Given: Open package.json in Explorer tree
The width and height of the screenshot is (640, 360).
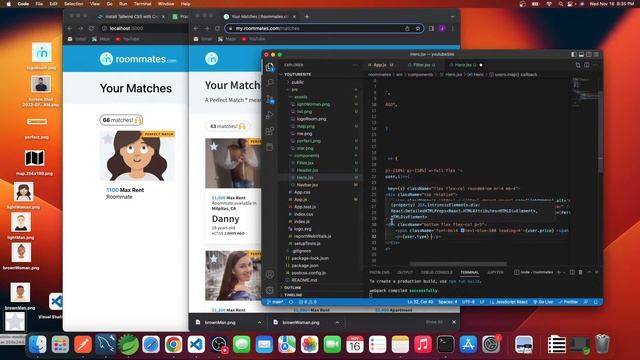Looking at the screenshot, I should pos(305,266).
